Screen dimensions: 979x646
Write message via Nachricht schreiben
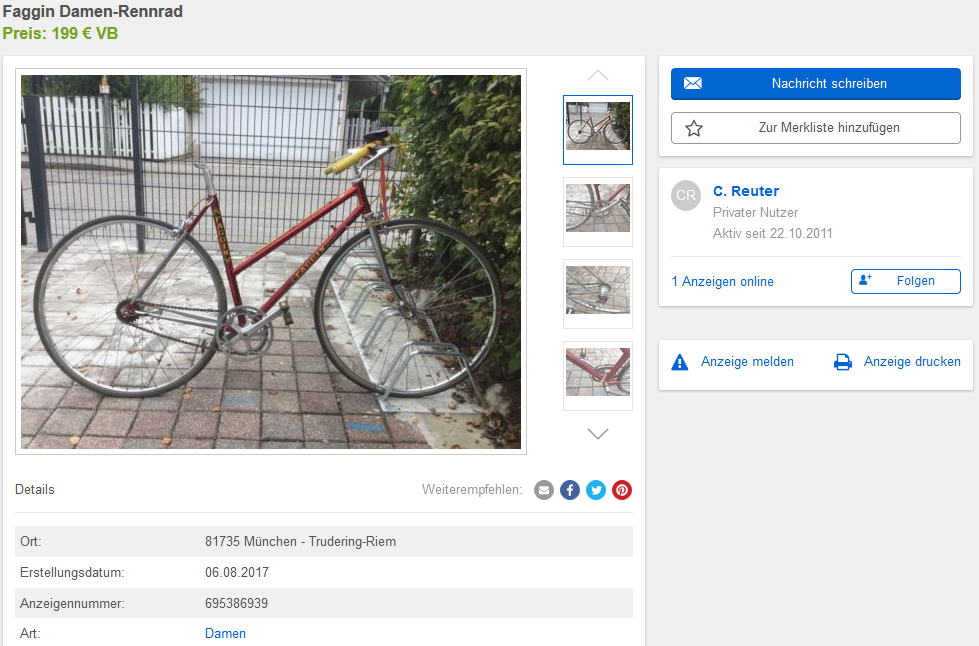coord(815,84)
